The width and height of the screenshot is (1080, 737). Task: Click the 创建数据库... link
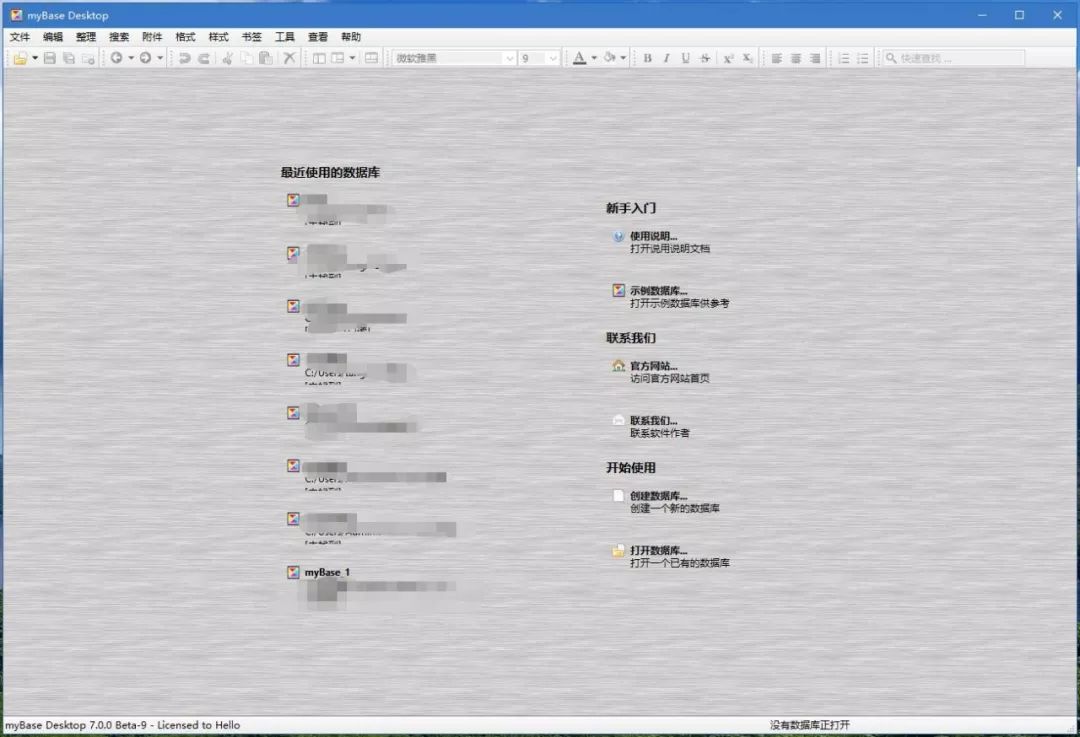658,496
